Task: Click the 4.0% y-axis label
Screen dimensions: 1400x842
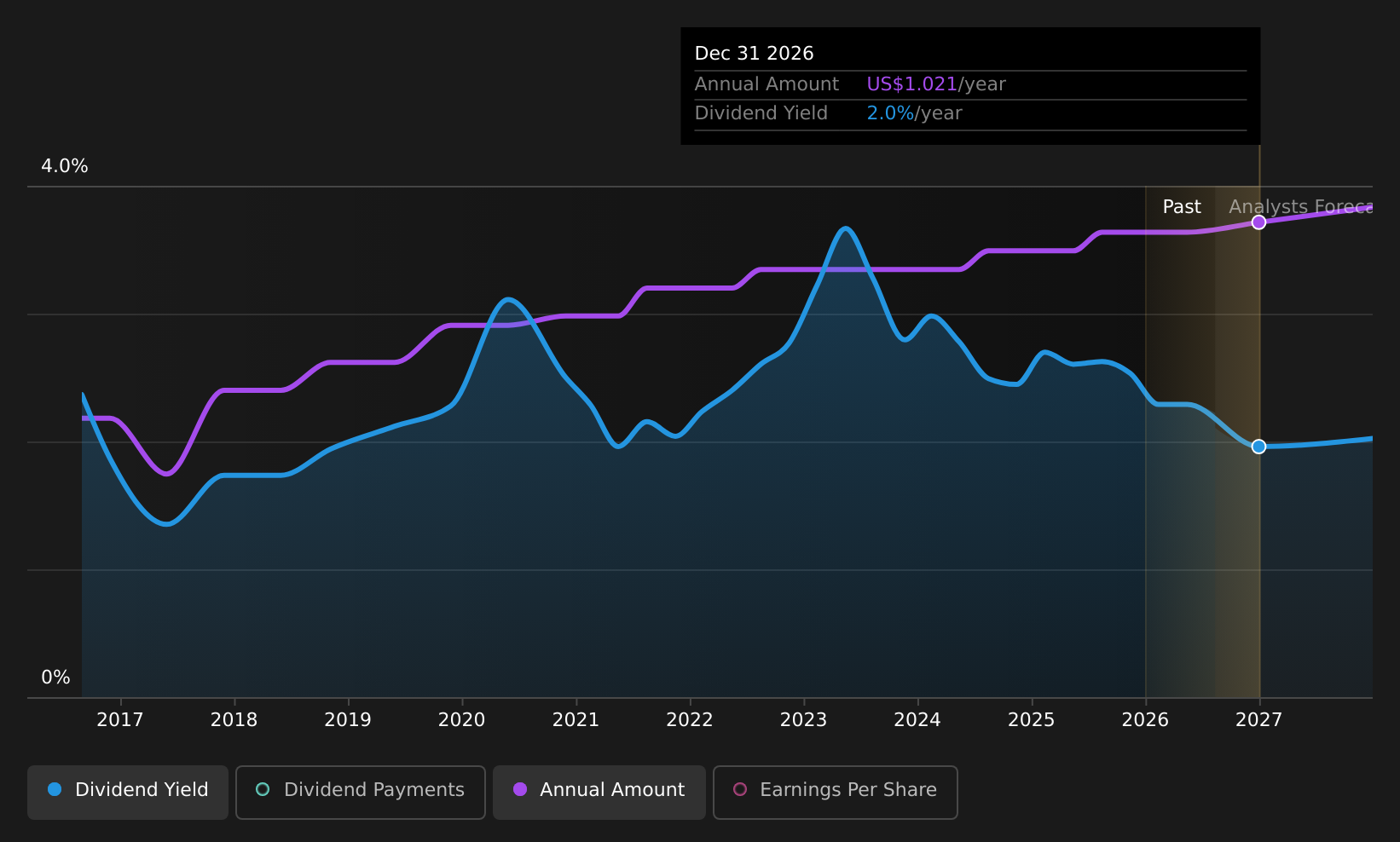Action: pyautogui.click(x=65, y=166)
